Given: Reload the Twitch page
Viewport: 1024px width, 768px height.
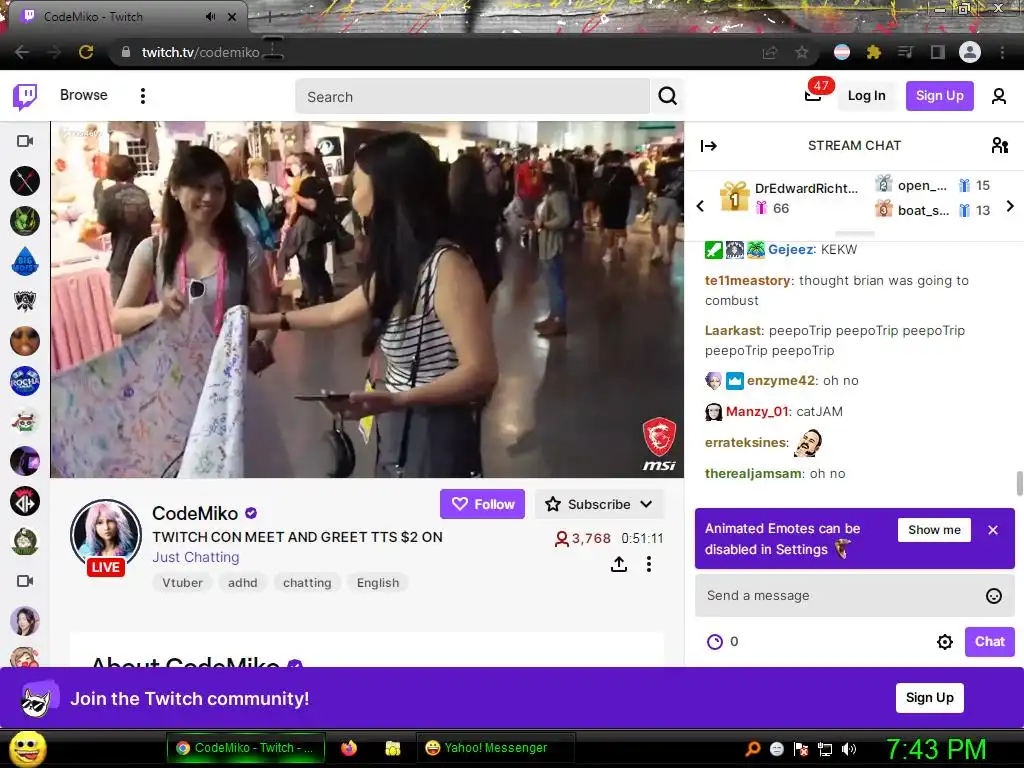Looking at the screenshot, I should (x=86, y=52).
